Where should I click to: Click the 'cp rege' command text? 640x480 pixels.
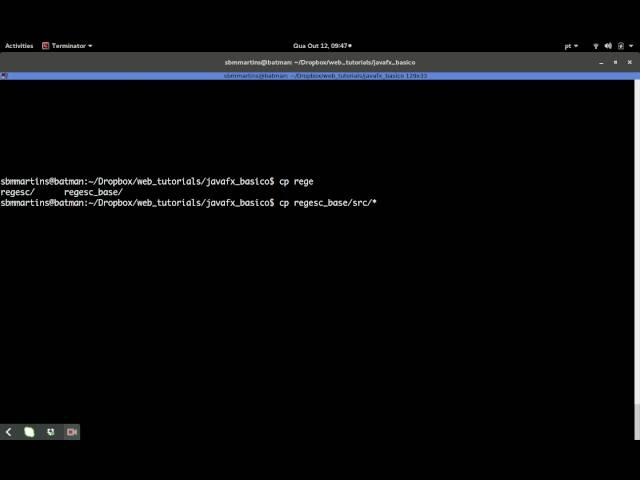296,182
